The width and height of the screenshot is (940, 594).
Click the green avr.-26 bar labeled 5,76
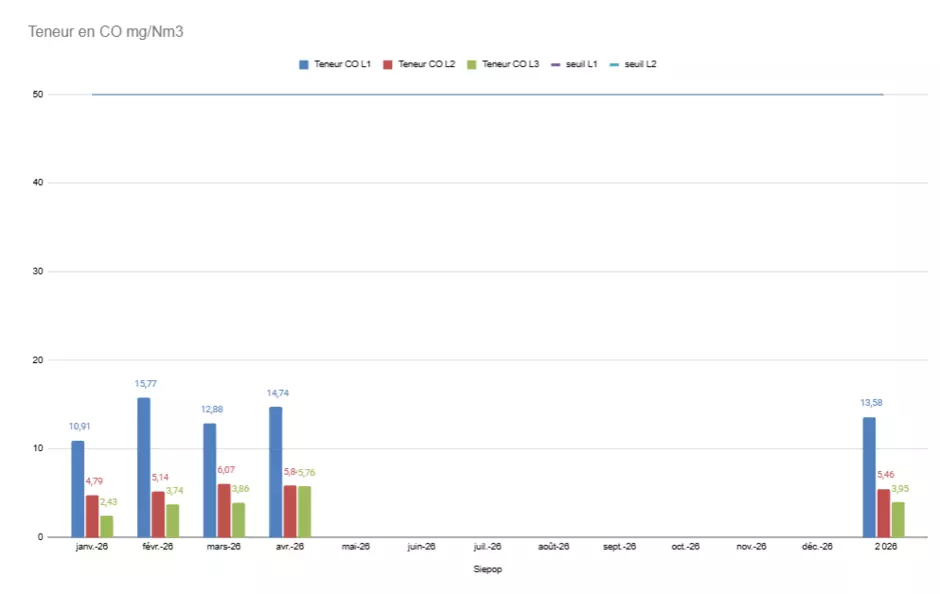point(305,512)
